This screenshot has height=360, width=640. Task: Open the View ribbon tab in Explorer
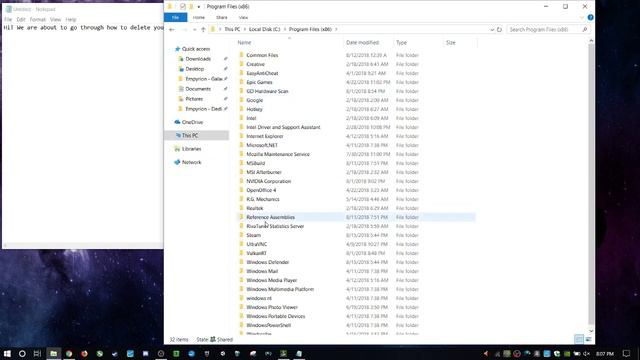coord(243,18)
